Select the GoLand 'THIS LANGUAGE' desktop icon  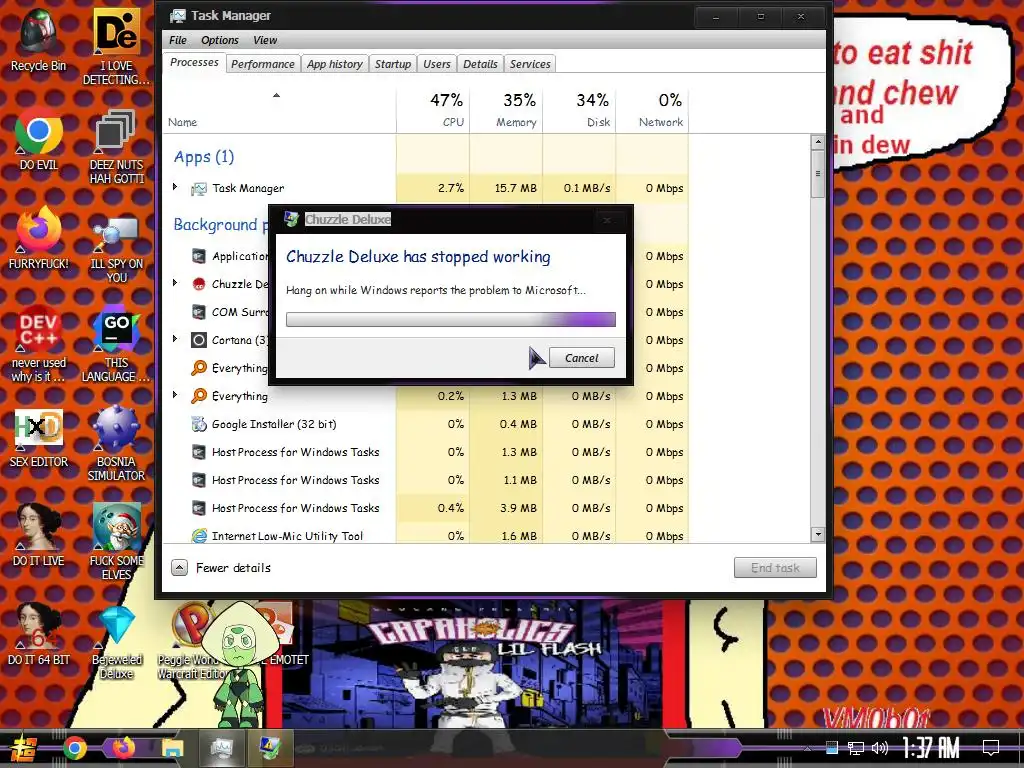116,343
